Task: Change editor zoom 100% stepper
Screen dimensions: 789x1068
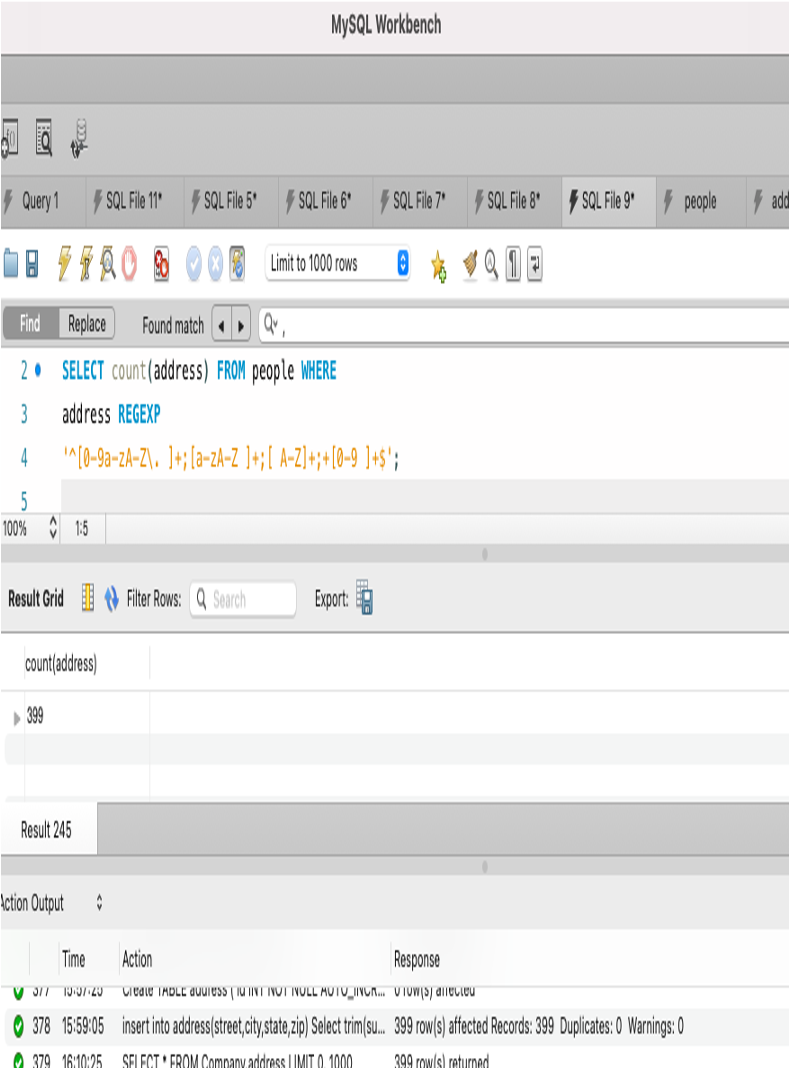Action: click(53, 528)
